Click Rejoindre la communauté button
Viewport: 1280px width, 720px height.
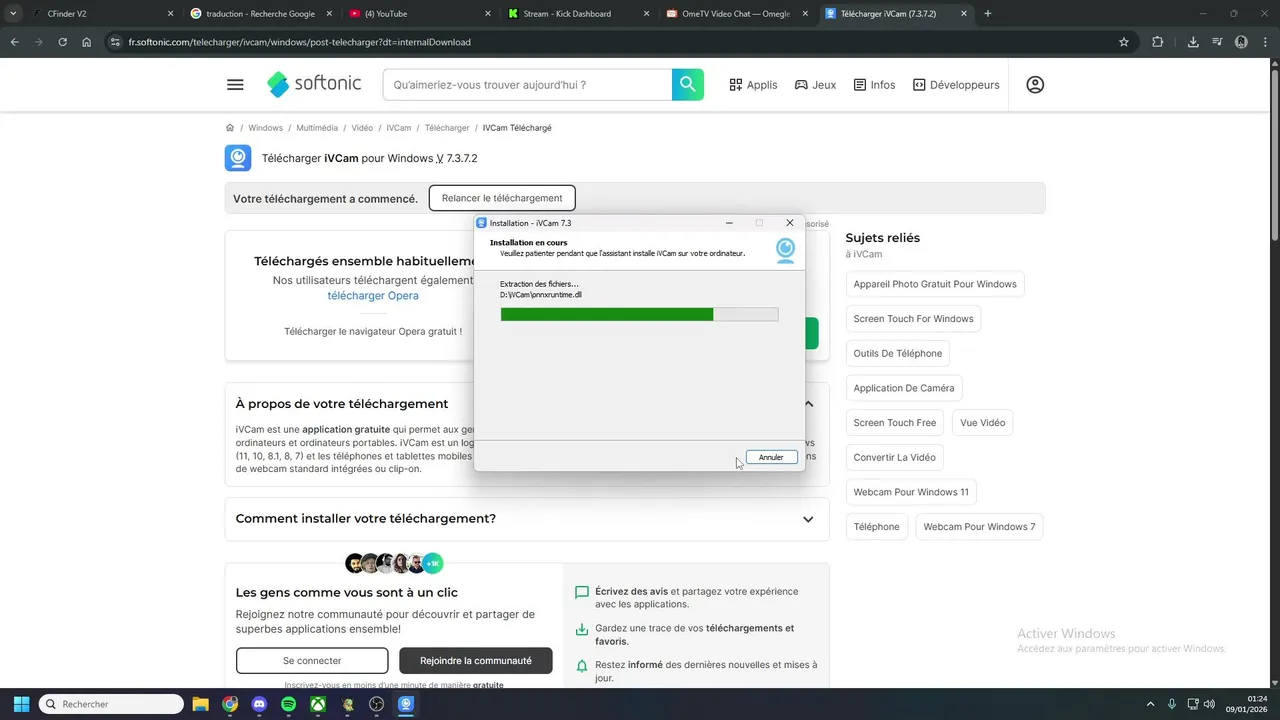tap(476, 661)
